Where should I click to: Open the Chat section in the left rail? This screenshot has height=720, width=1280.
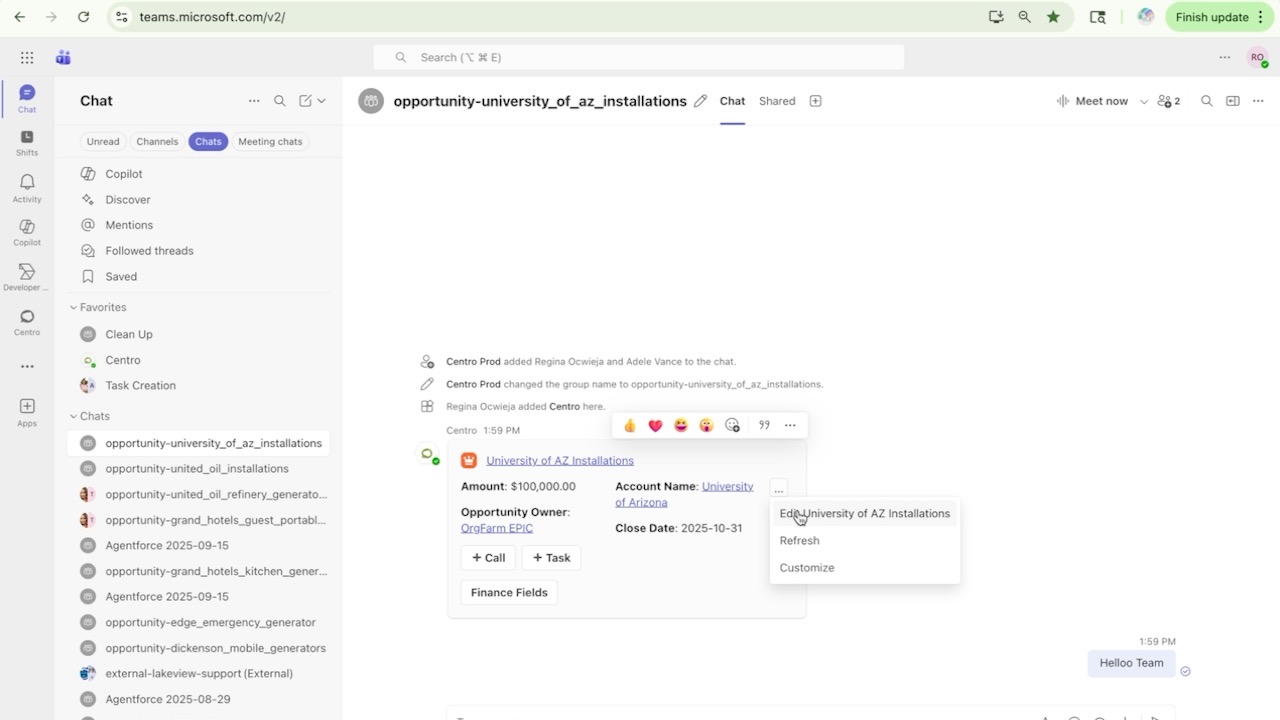coord(27,98)
